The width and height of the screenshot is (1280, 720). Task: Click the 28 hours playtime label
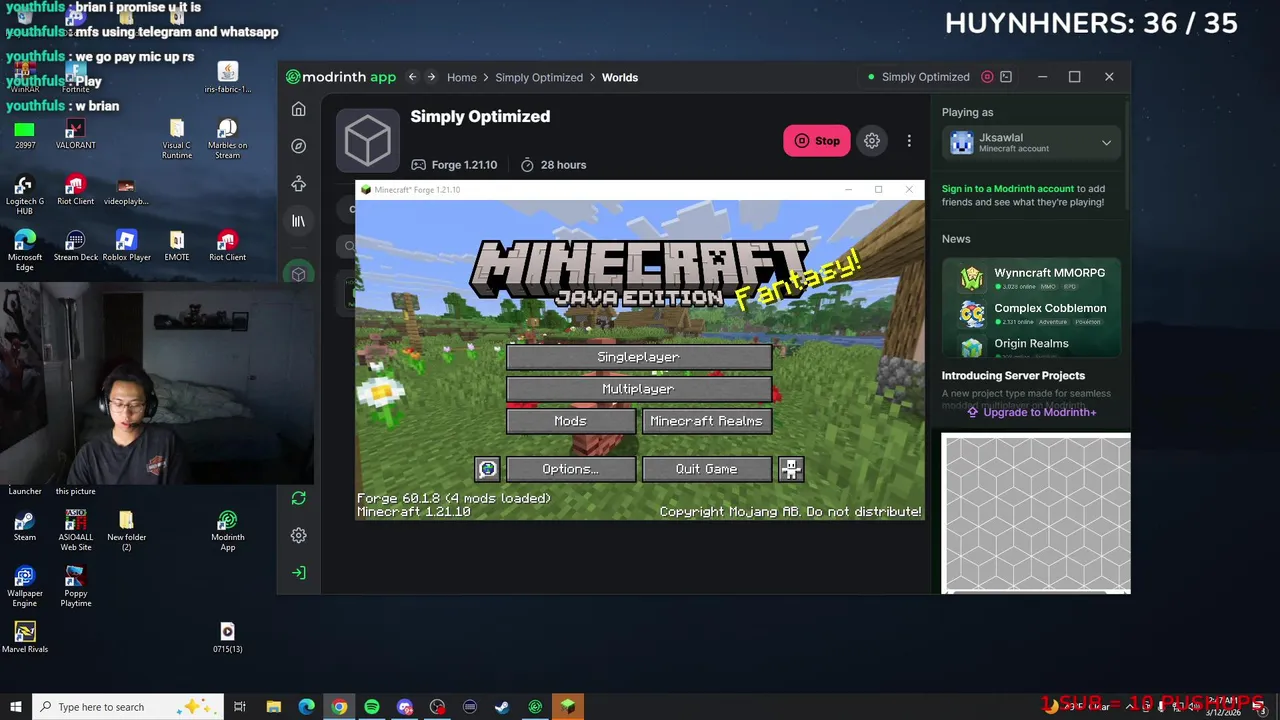pos(553,165)
